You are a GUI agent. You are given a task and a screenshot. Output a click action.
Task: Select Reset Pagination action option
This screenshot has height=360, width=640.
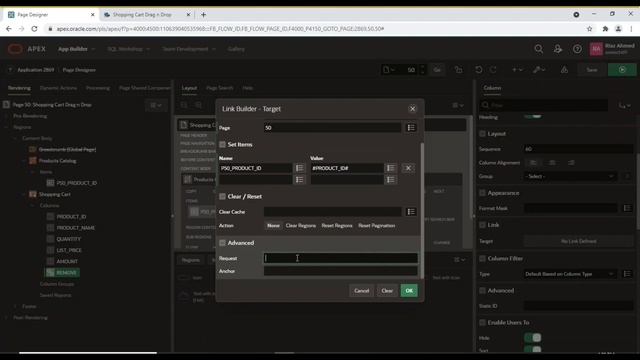point(376,225)
